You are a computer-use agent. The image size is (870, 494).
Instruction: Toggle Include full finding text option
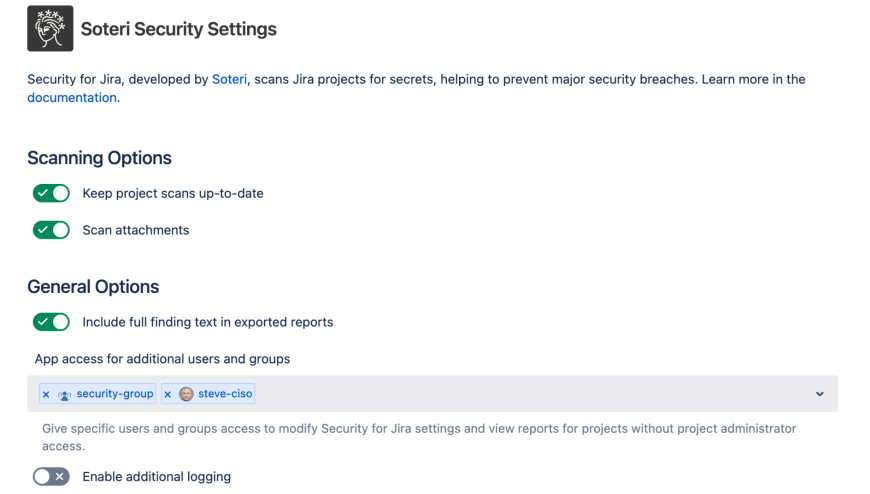point(51,322)
